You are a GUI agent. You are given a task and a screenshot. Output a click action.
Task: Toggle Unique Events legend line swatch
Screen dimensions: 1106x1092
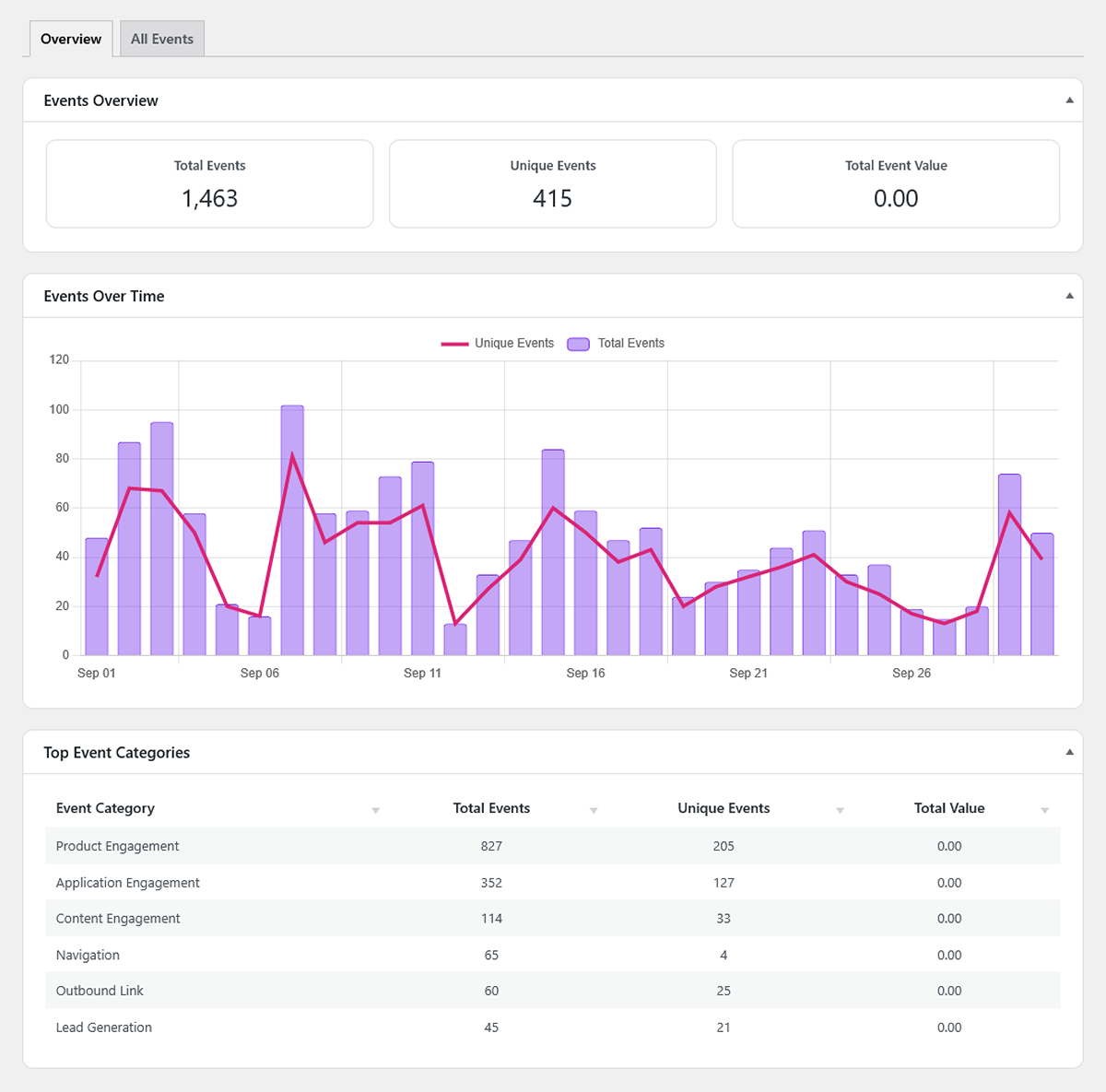click(454, 344)
